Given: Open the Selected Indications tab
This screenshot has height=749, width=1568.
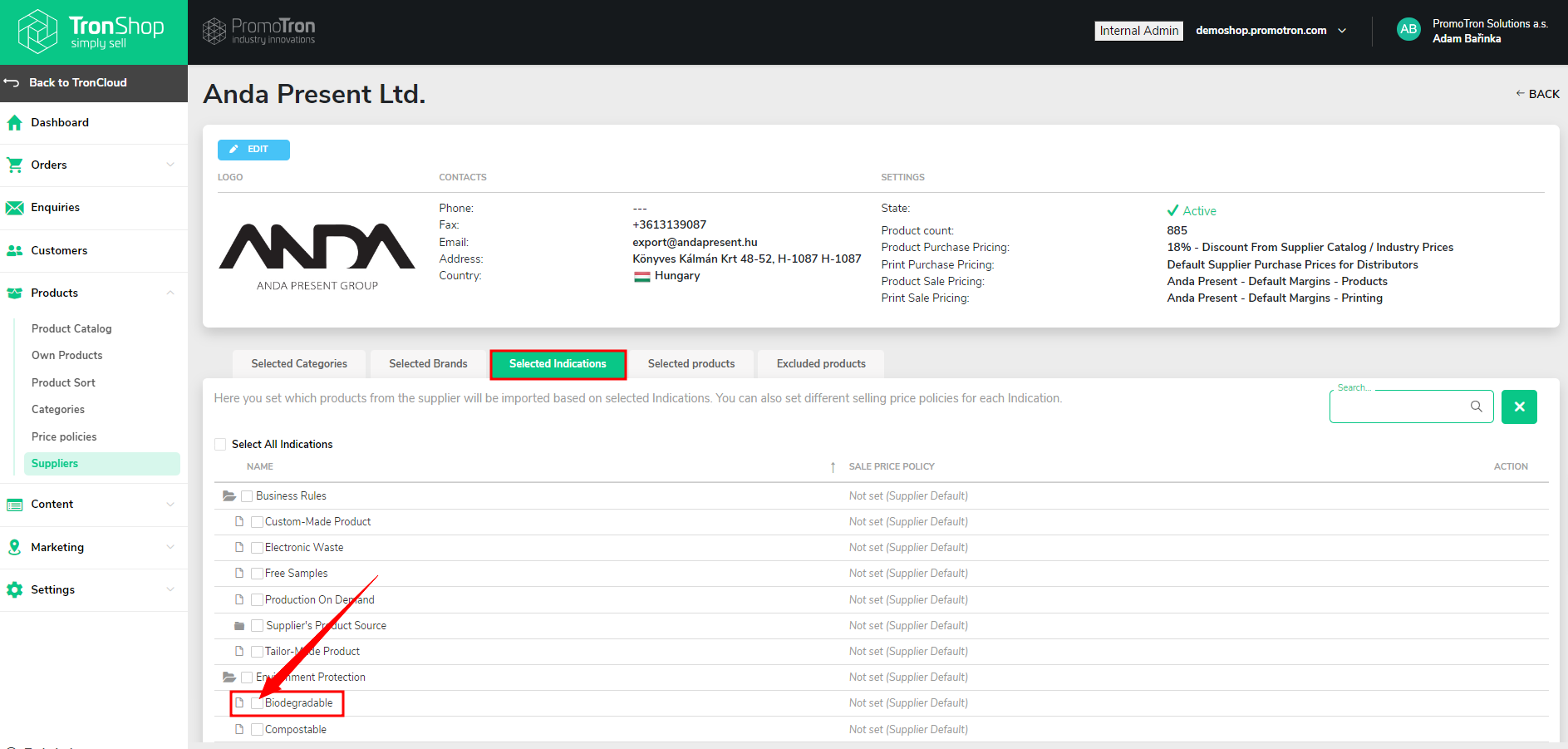Looking at the screenshot, I should click(x=558, y=364).
